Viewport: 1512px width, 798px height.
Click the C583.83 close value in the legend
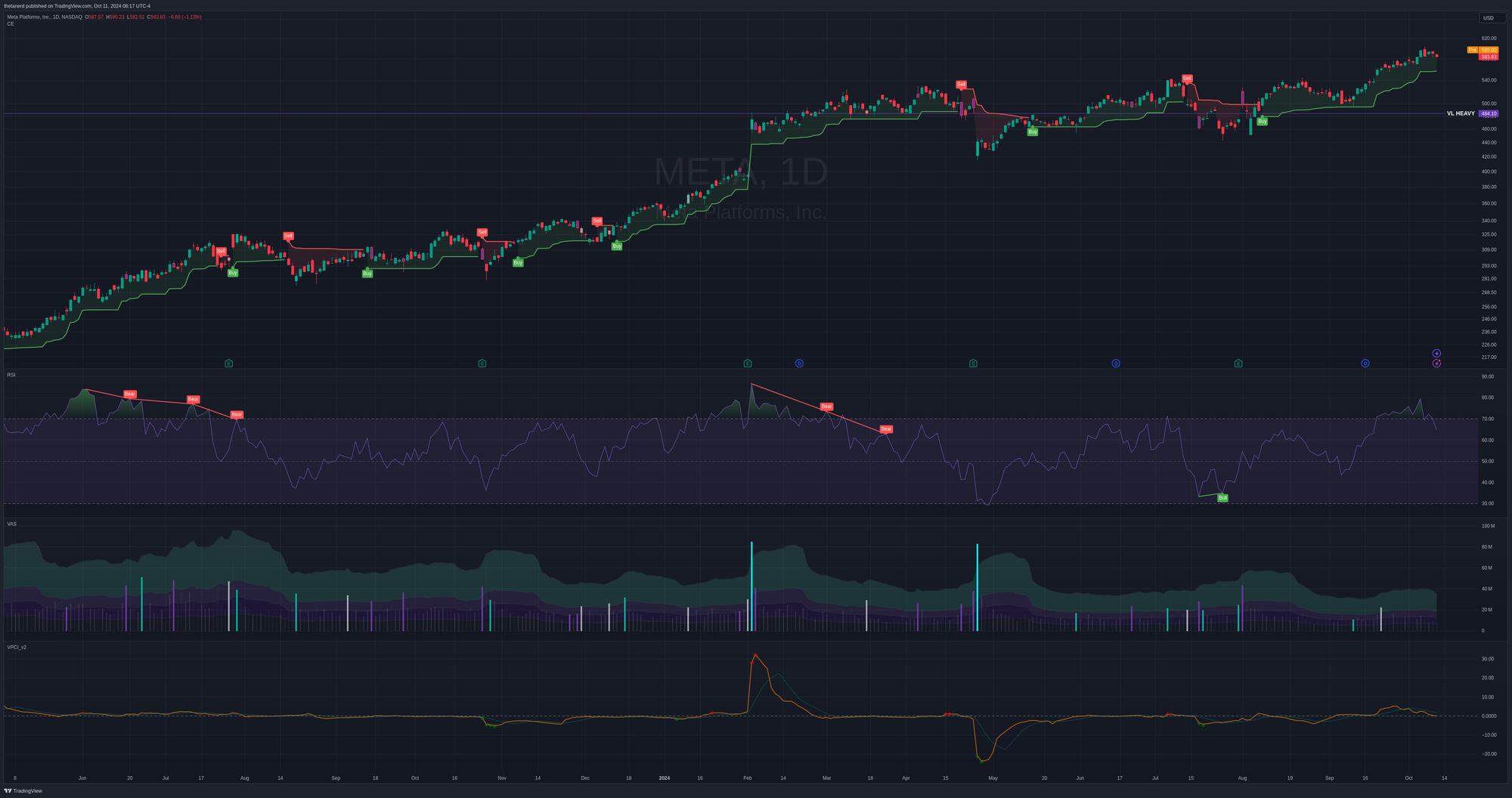tap(156, 17)
